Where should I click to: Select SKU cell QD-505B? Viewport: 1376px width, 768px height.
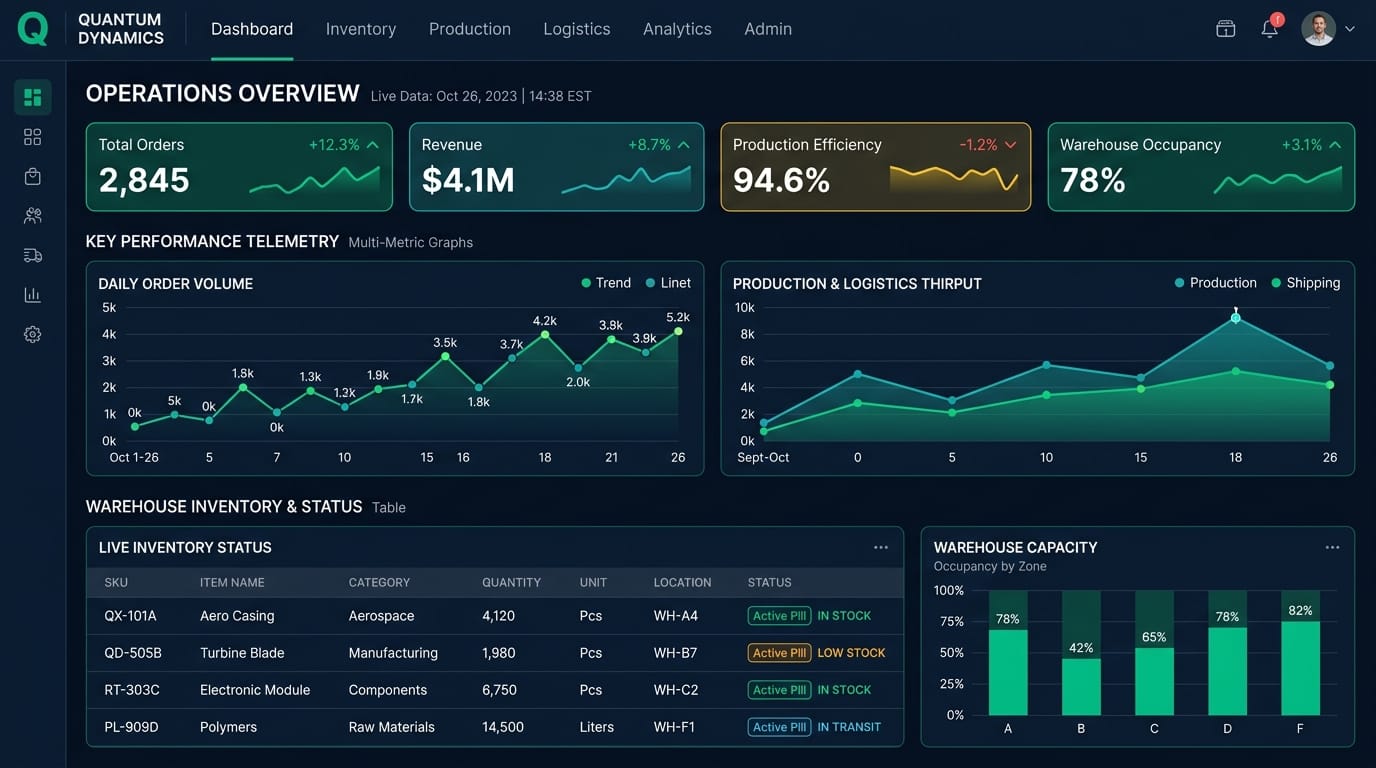pos(132,653)
